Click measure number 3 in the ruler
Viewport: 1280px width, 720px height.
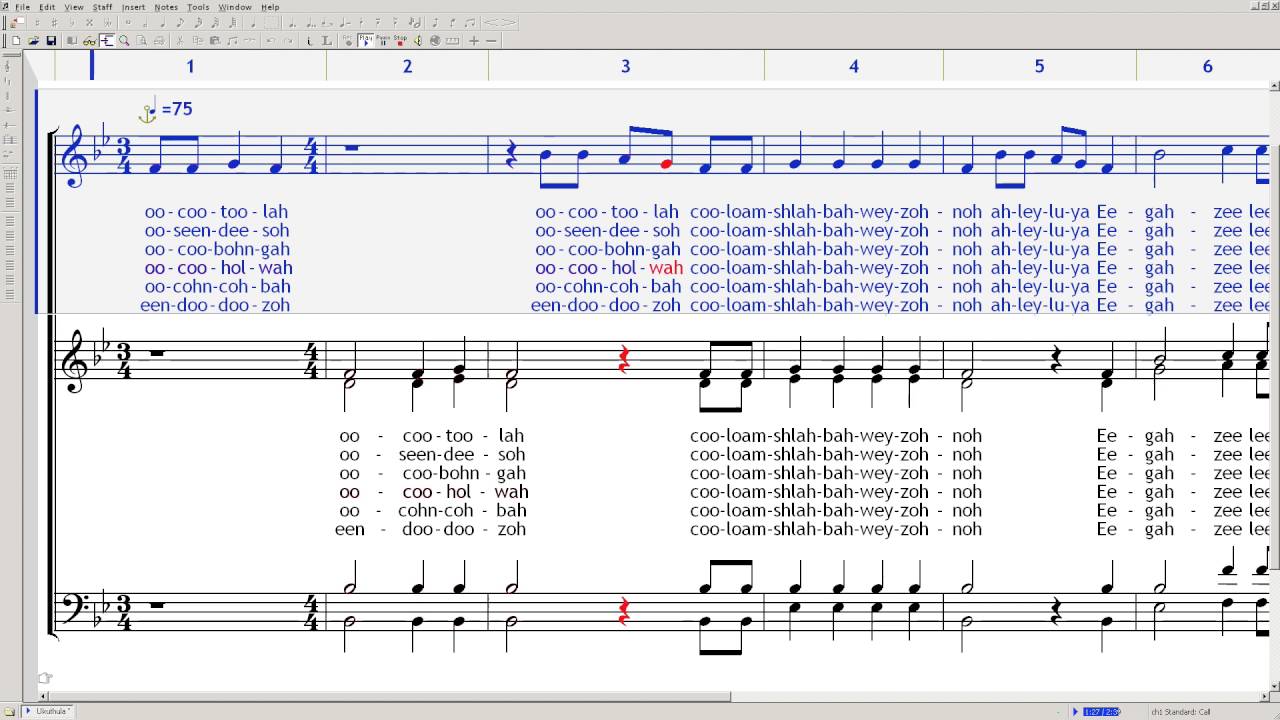pos(625,66)
